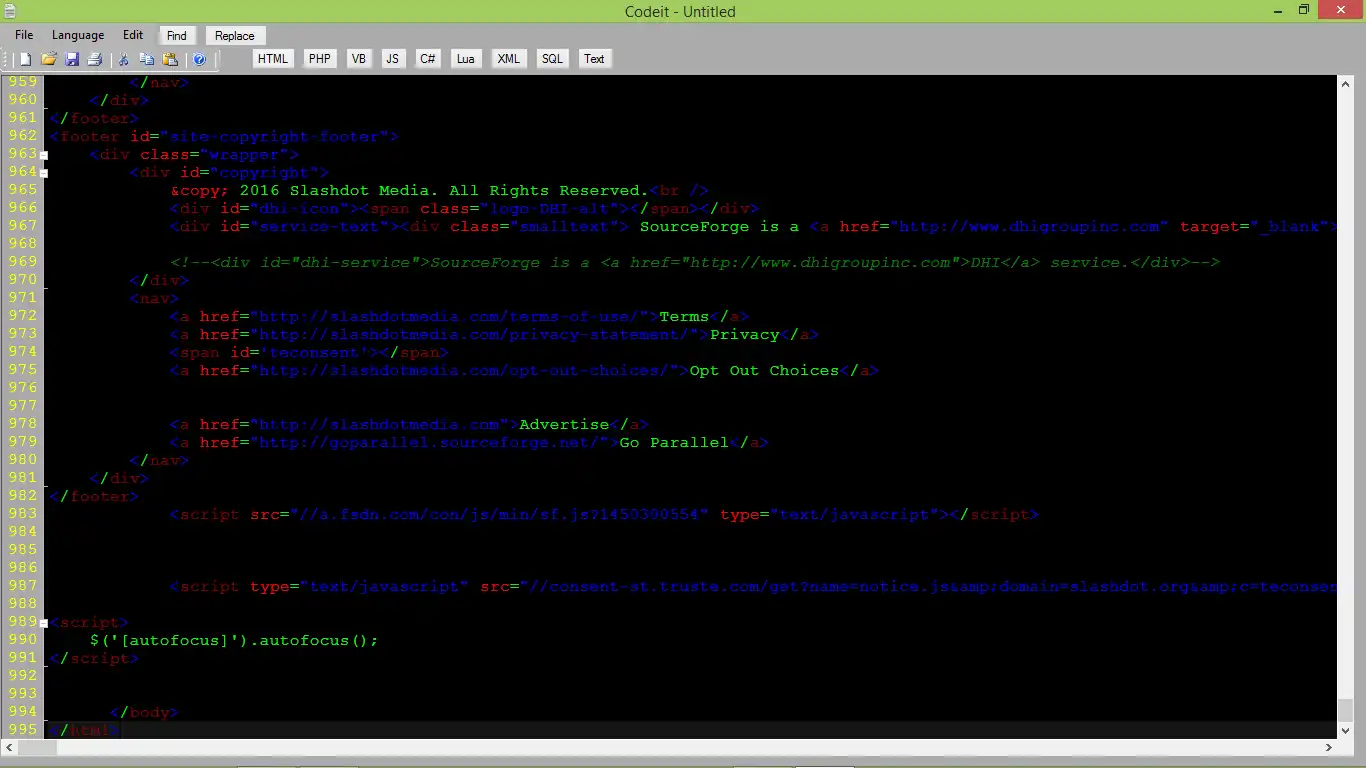The width and height of the screenshot is (1366, 768).
Task: Click the closing </body> tag
Action: pos(144,713)
